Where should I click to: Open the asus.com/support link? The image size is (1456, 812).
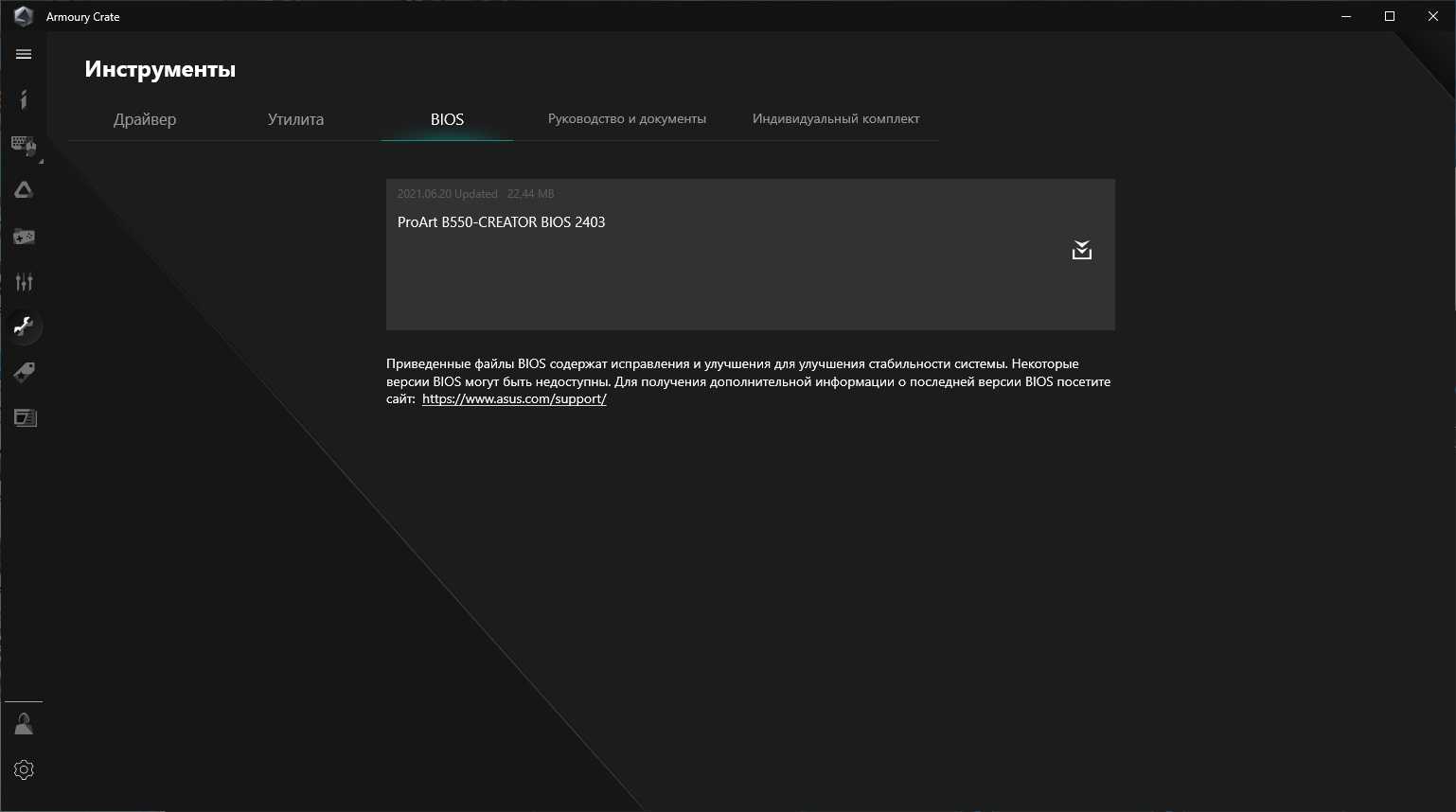click(514, 399)
